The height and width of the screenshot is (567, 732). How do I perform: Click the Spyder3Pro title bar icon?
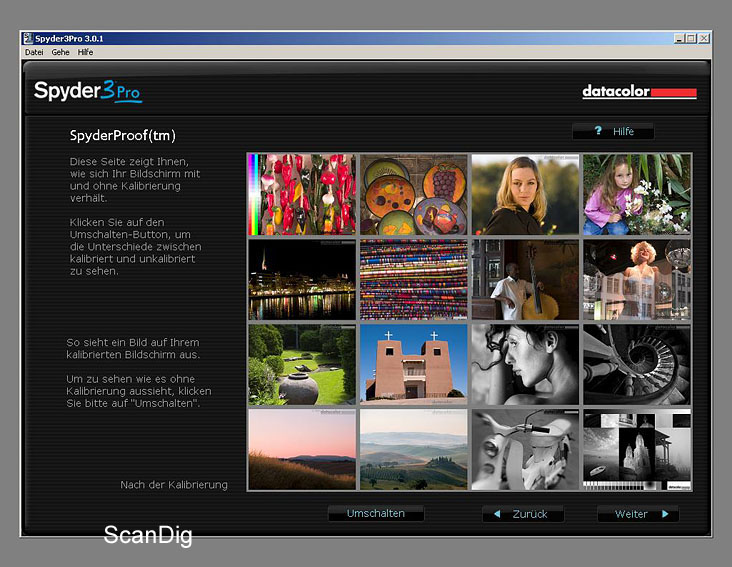(28, 38)
